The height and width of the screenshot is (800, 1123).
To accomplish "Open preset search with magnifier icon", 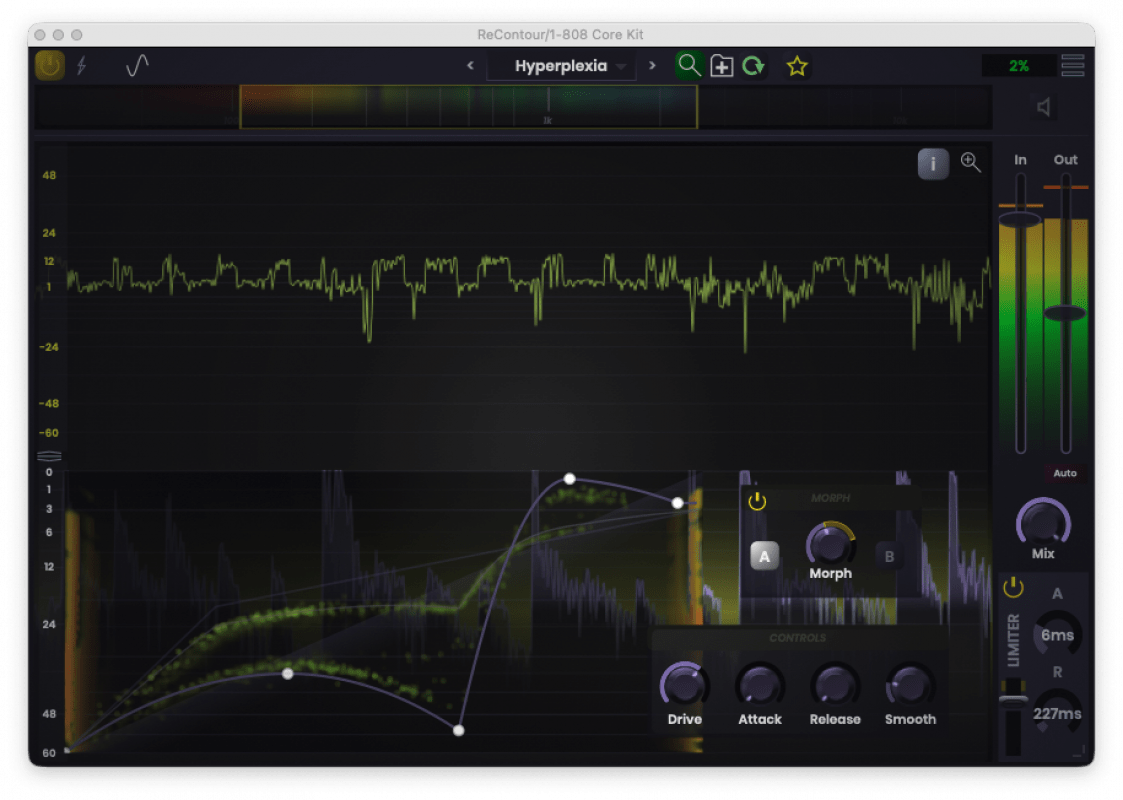I will point(689,66).
